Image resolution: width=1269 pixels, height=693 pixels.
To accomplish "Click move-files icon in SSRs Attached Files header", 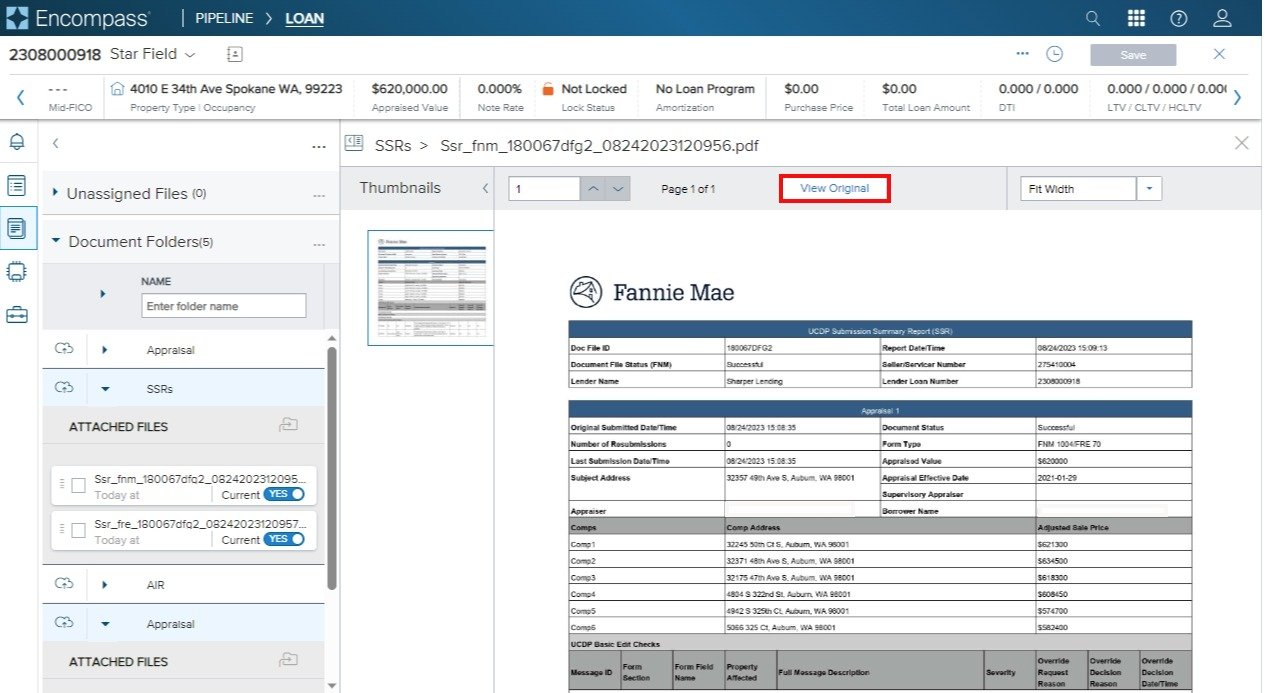I will pyautogui.click(x=289, y=425).
